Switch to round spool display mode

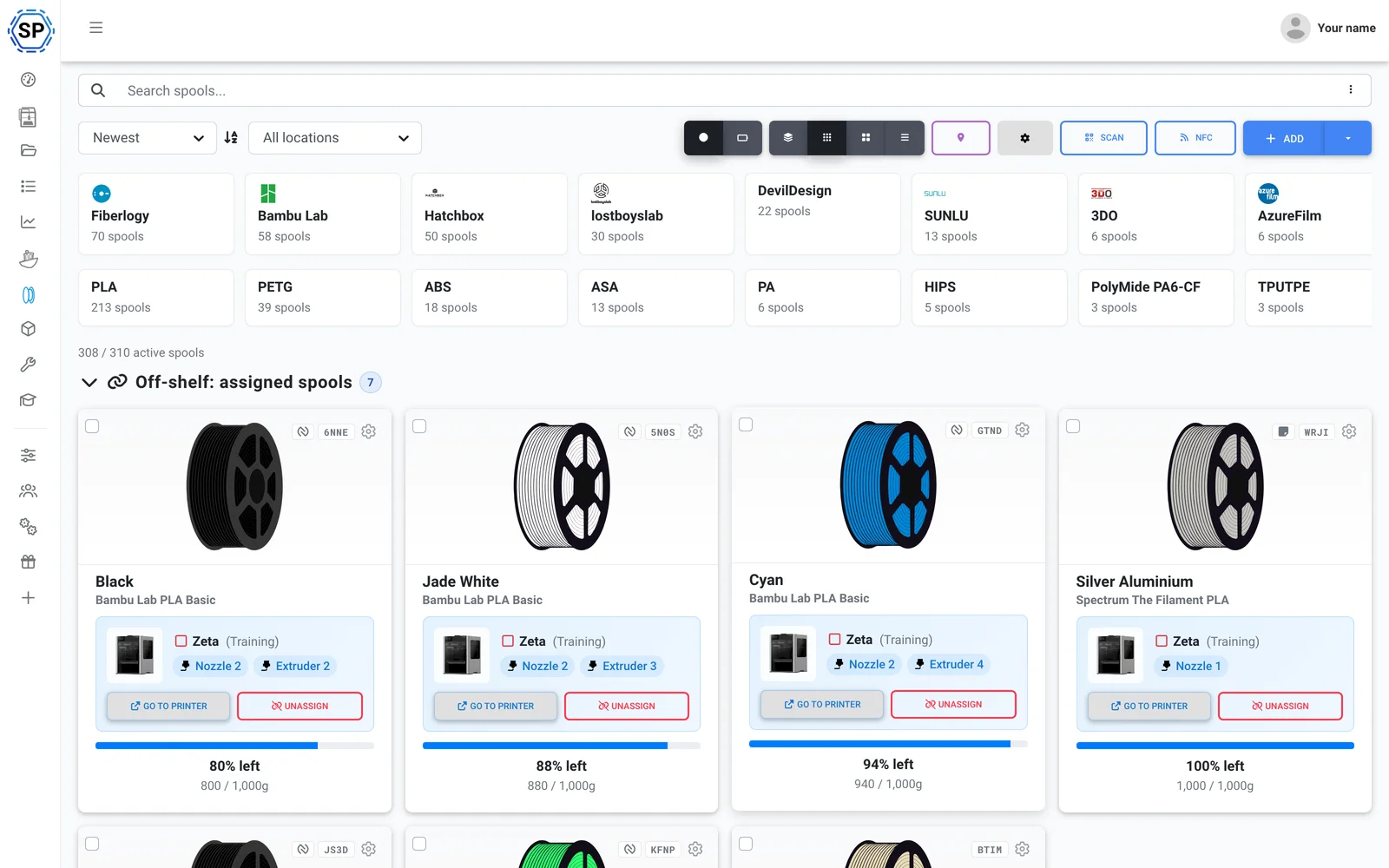pyautogui.click(x=703, y=138)
